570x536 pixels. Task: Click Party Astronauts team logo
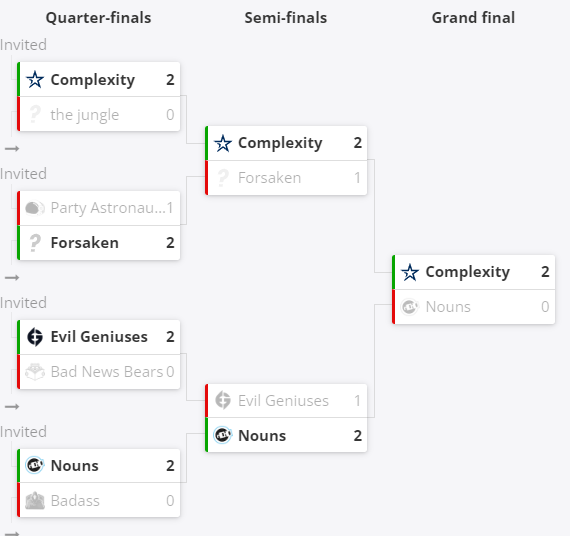click(x=35, y=208)
